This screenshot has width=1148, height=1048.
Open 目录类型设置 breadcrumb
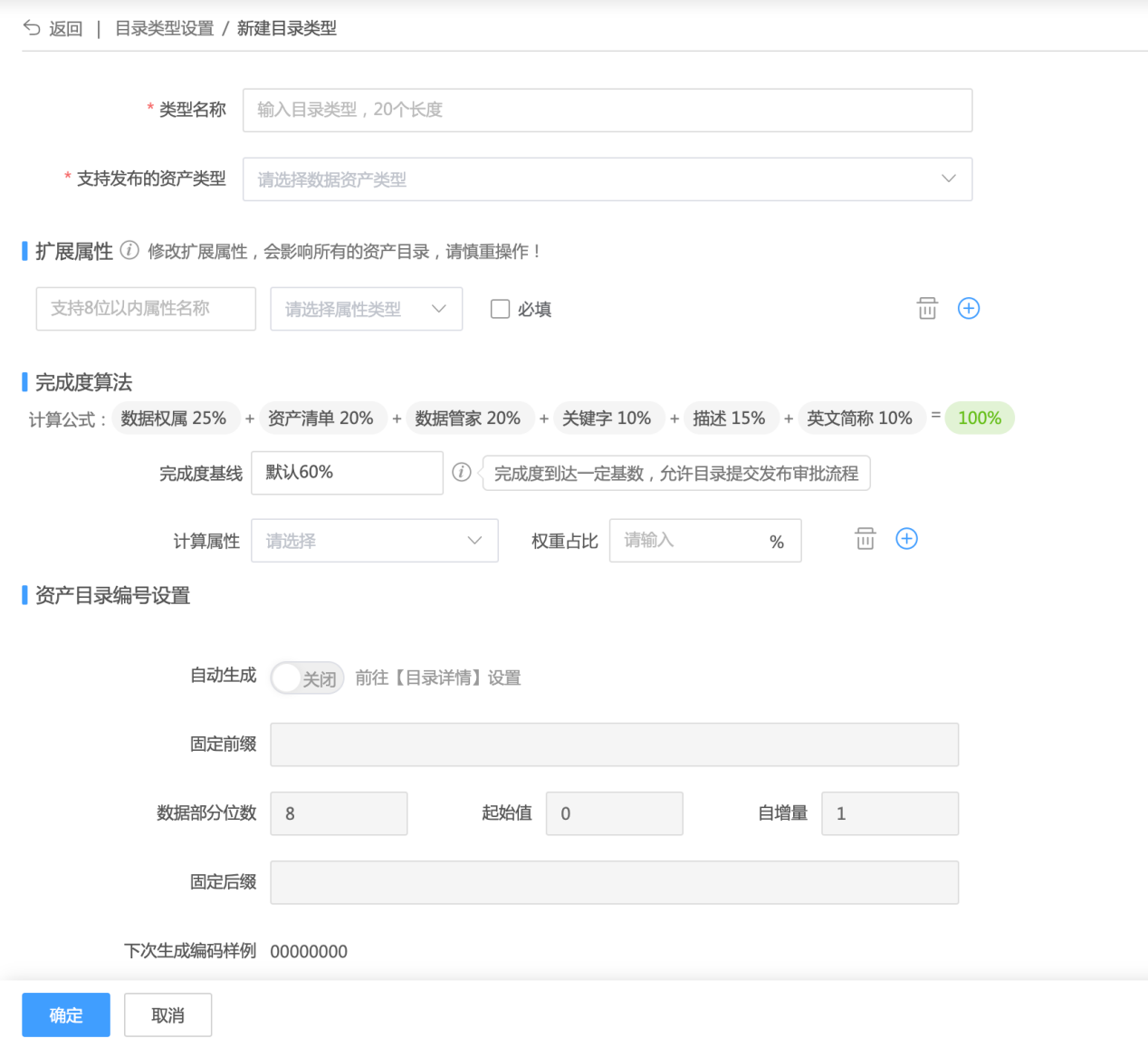click(x=164, y=29)
